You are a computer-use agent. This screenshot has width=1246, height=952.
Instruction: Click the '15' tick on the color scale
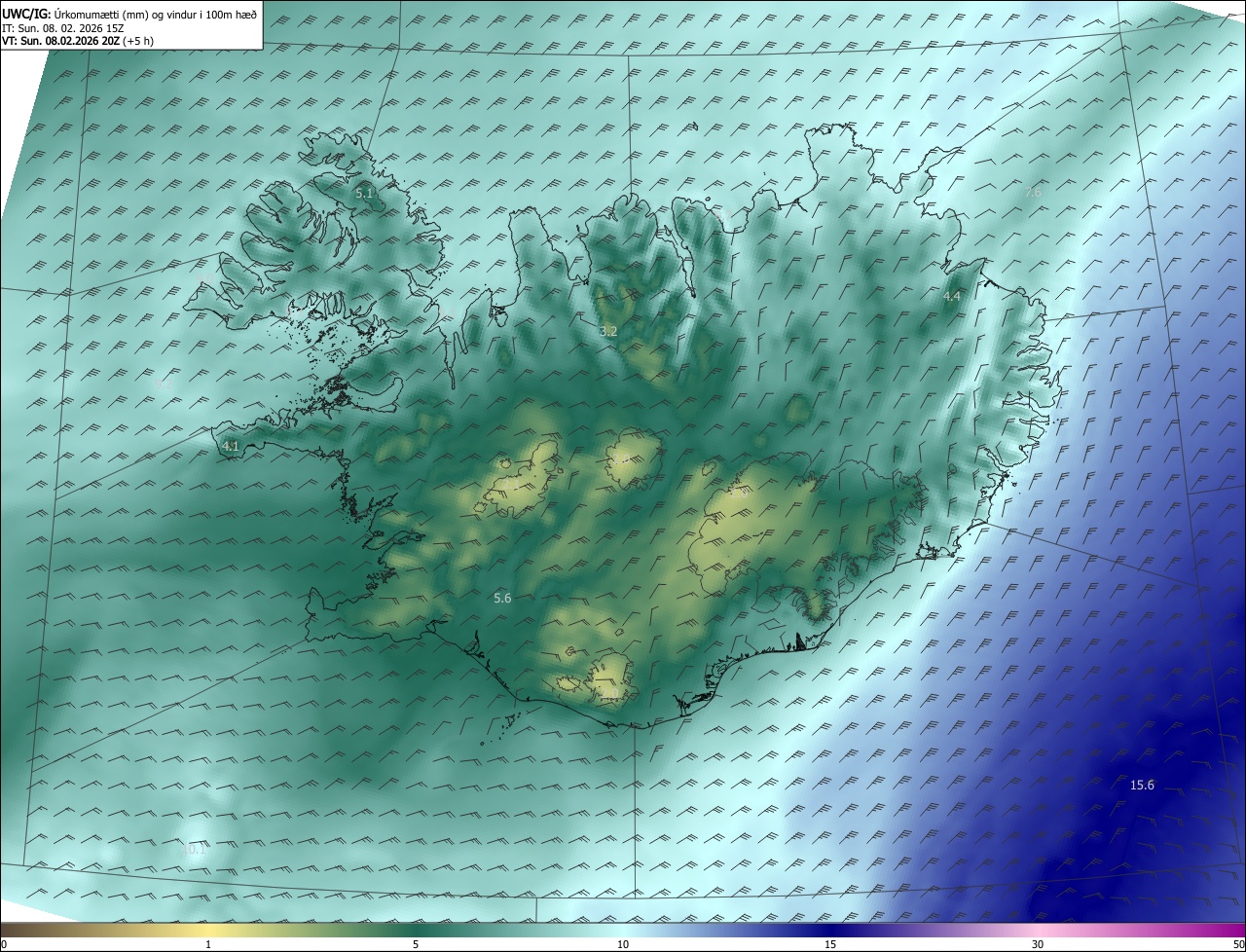tap(830, 944)
